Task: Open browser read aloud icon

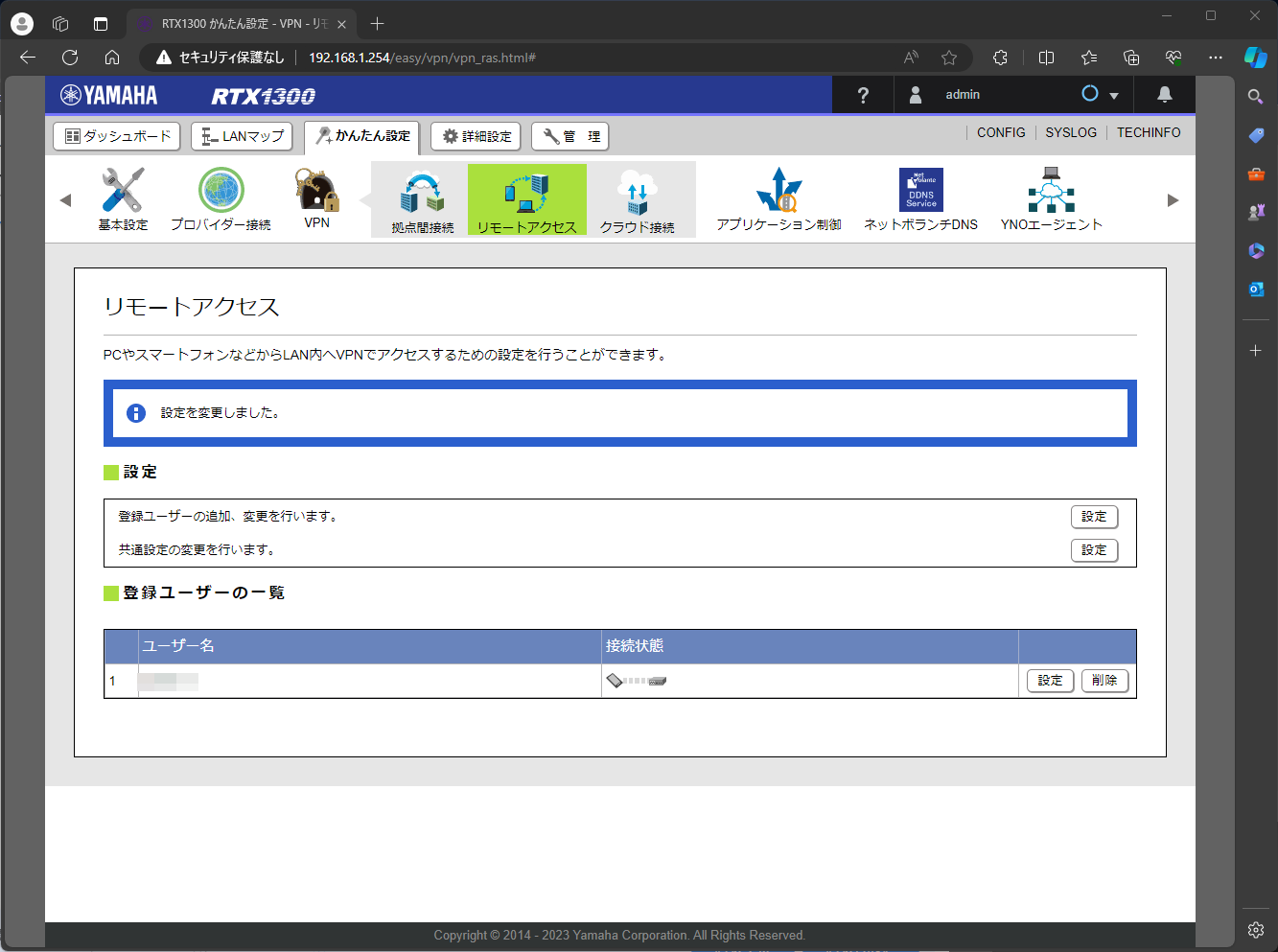Action: (x=911, y=58)
